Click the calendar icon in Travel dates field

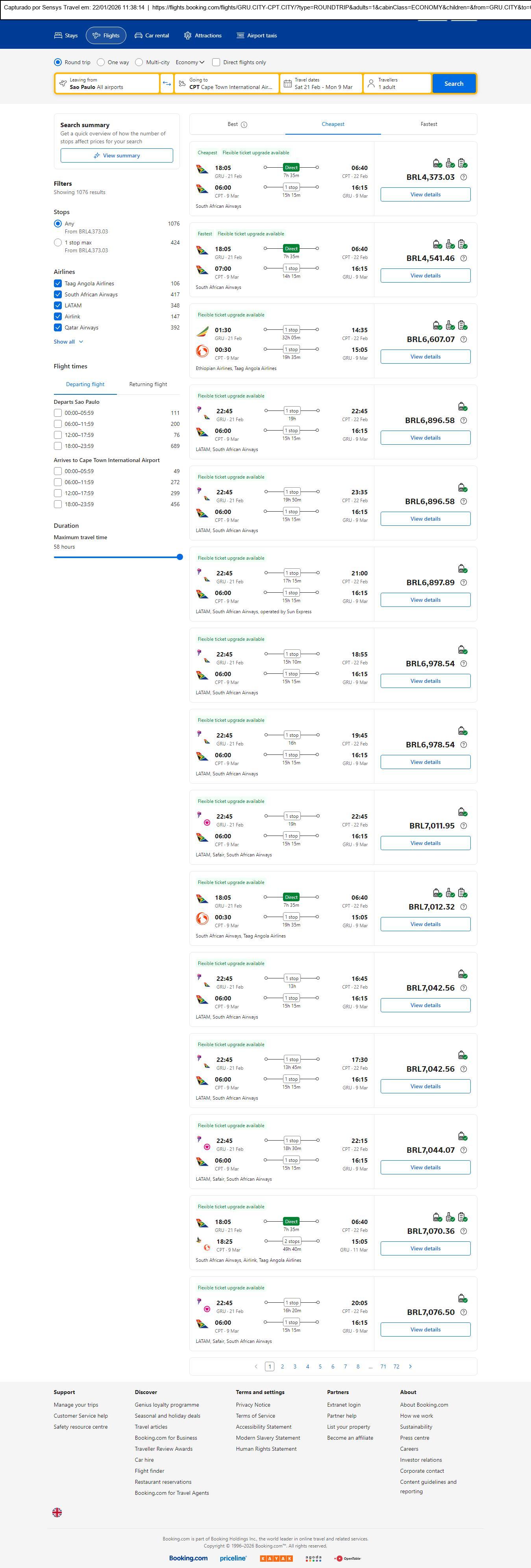coord(287,83)
